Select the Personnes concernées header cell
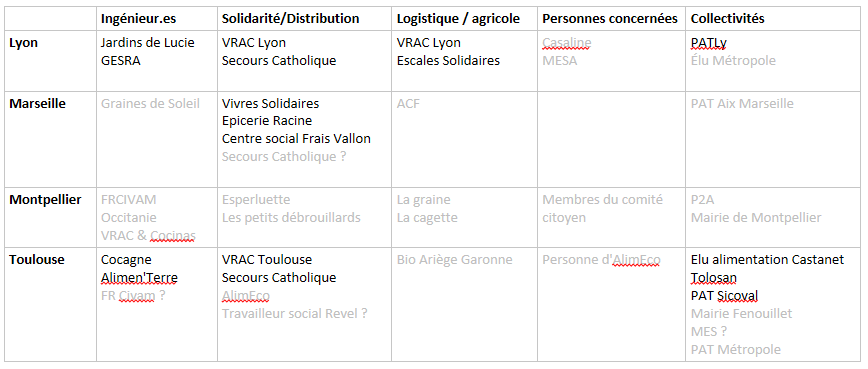 tap(610, 19)
